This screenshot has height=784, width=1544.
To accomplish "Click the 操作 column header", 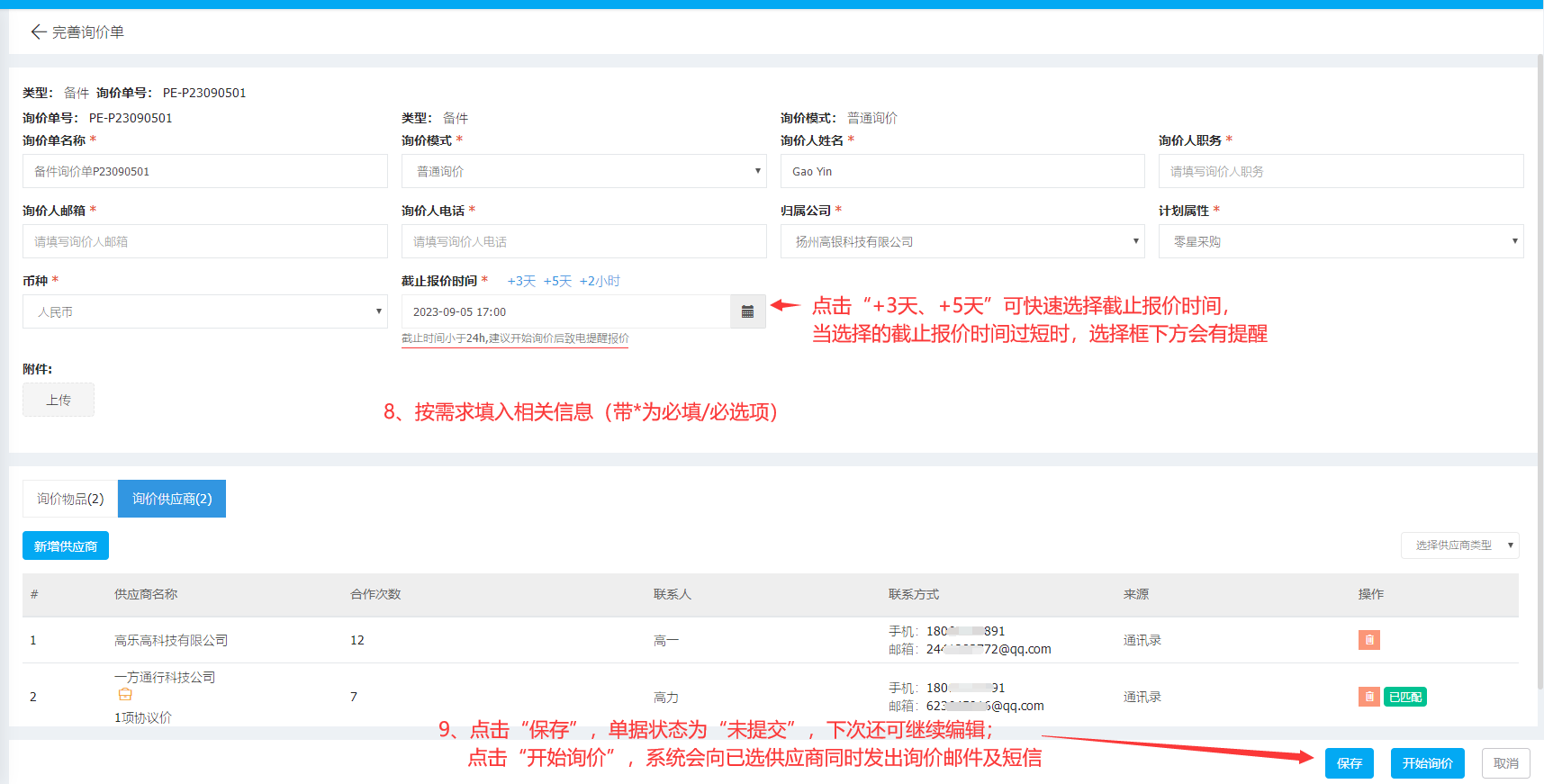I will [1371, 594].
